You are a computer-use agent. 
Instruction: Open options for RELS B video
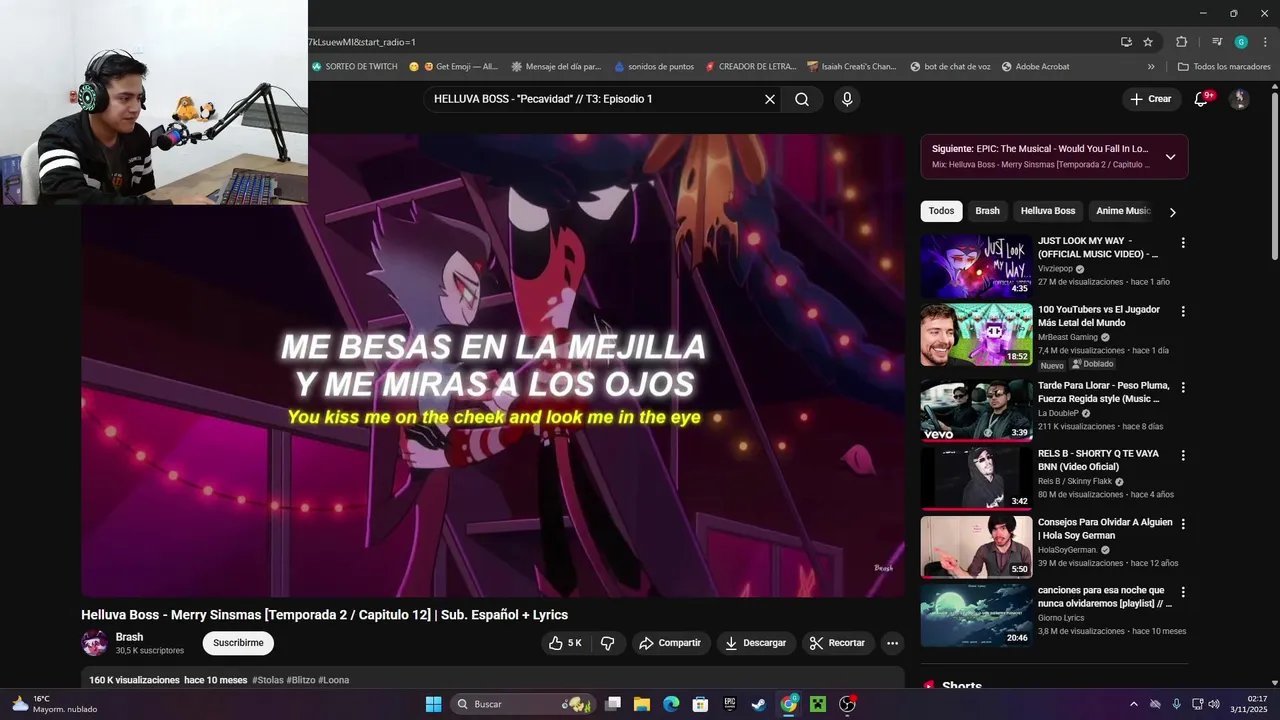[x=1183, y=455]
